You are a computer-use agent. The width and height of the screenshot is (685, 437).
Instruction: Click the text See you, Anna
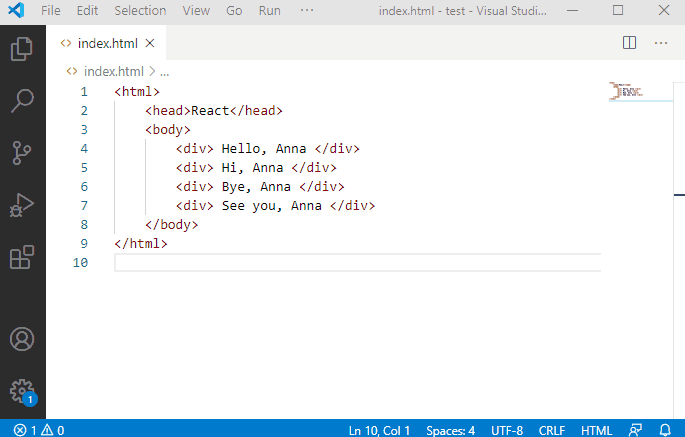(272, 206)
